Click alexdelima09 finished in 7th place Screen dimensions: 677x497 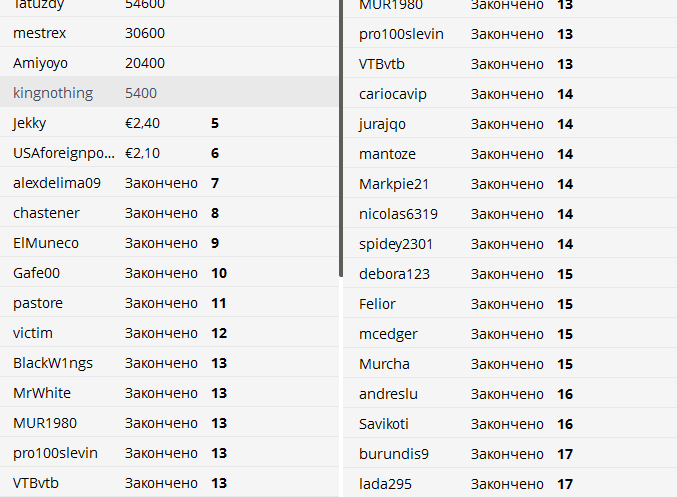pyautogui.click(x=169, y=183)
